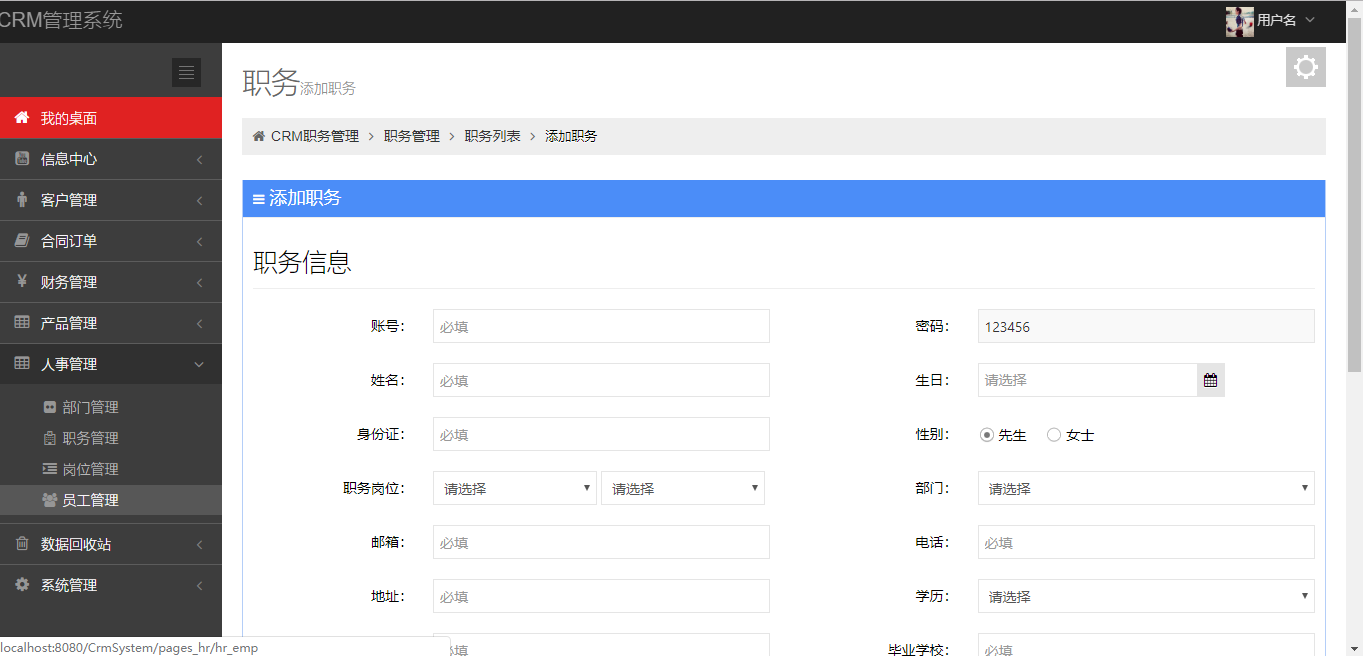
Task: Click the 员工管理 users icon
Action: 50,500
